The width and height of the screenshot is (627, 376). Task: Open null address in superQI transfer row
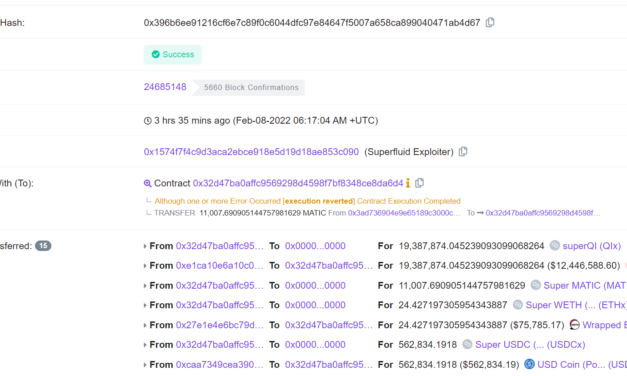click(x=315, y=246)
